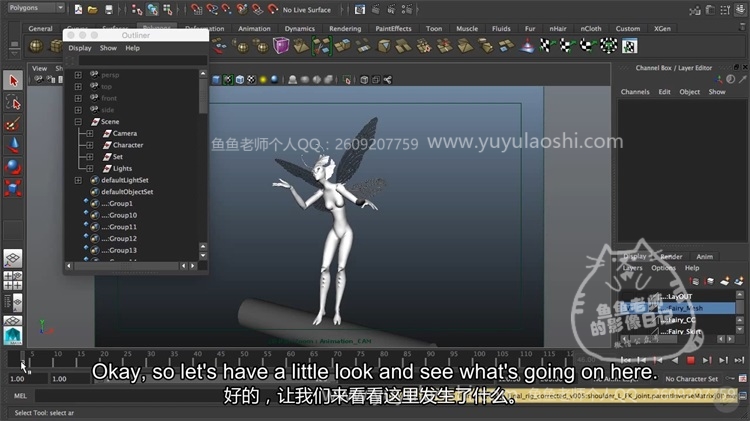The height and width of the screenshot is (421, 750).
Task: Choose four view layout icon
Action: (13, 280)
